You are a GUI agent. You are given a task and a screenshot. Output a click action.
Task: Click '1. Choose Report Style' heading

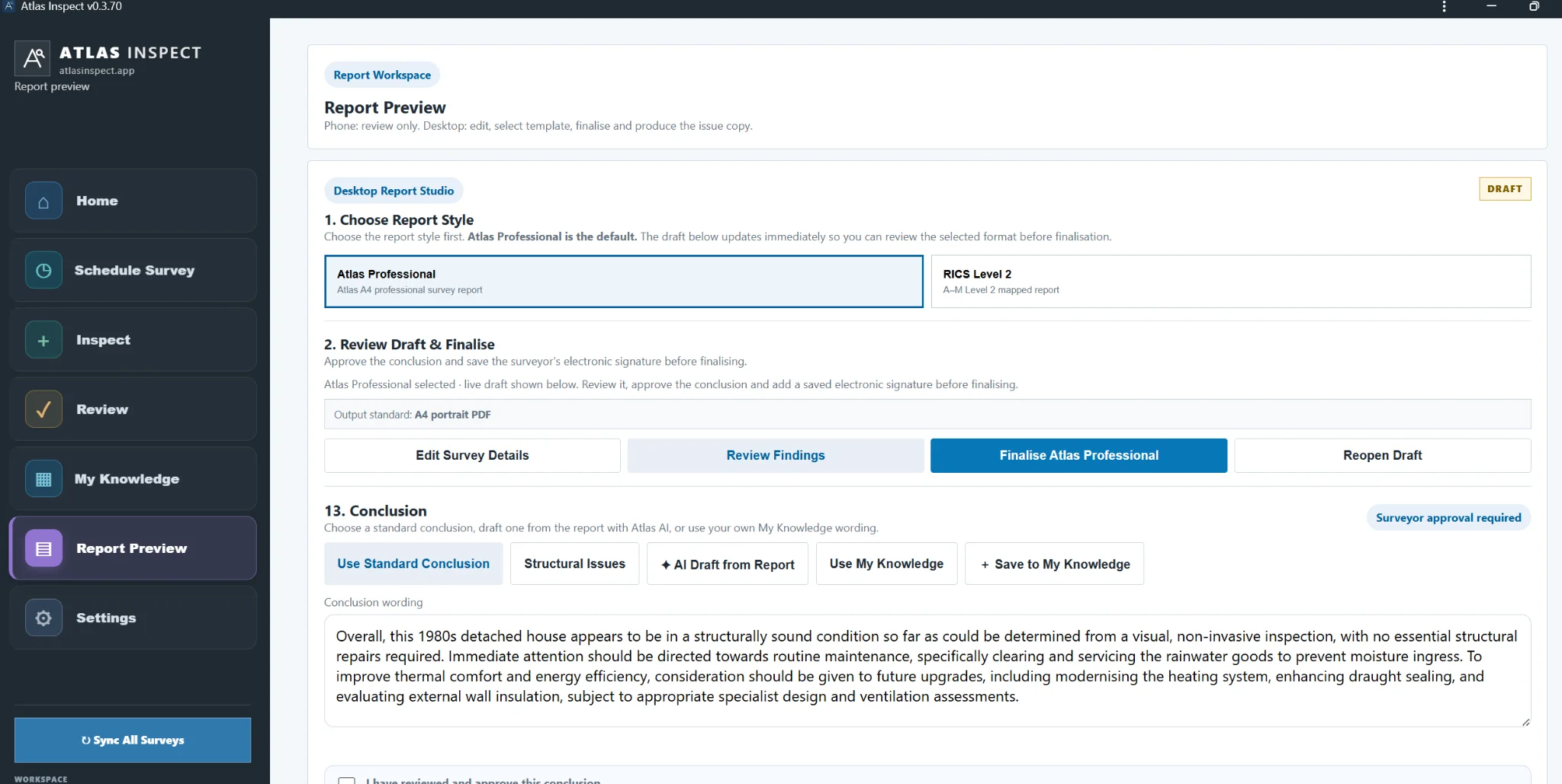[x=399, y=220]
